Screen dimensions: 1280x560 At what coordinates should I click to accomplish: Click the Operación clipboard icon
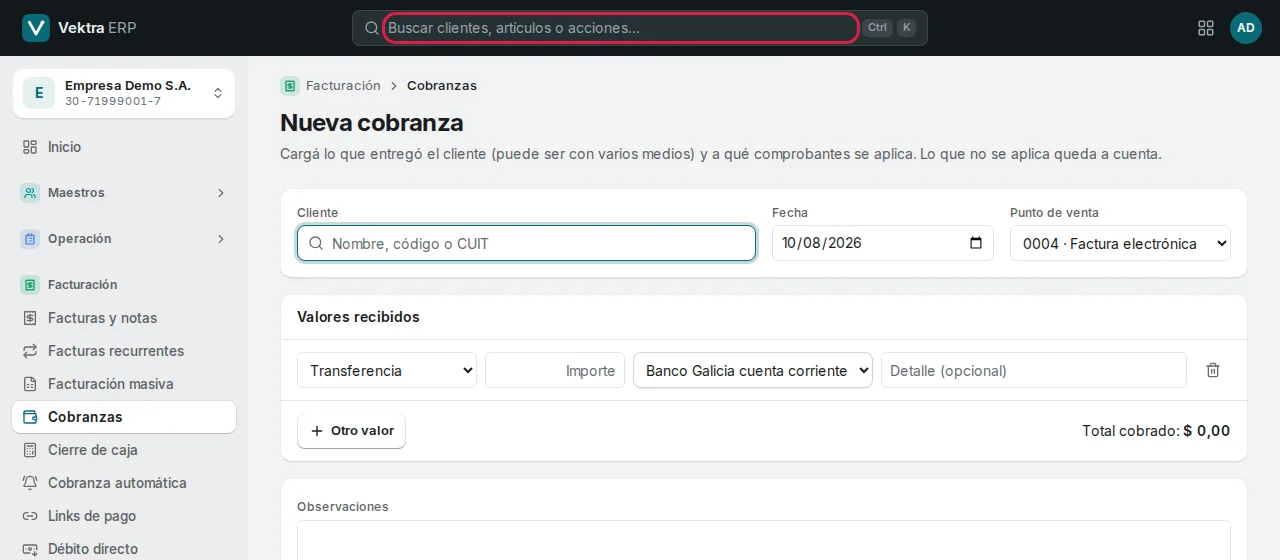click(30, 239)
